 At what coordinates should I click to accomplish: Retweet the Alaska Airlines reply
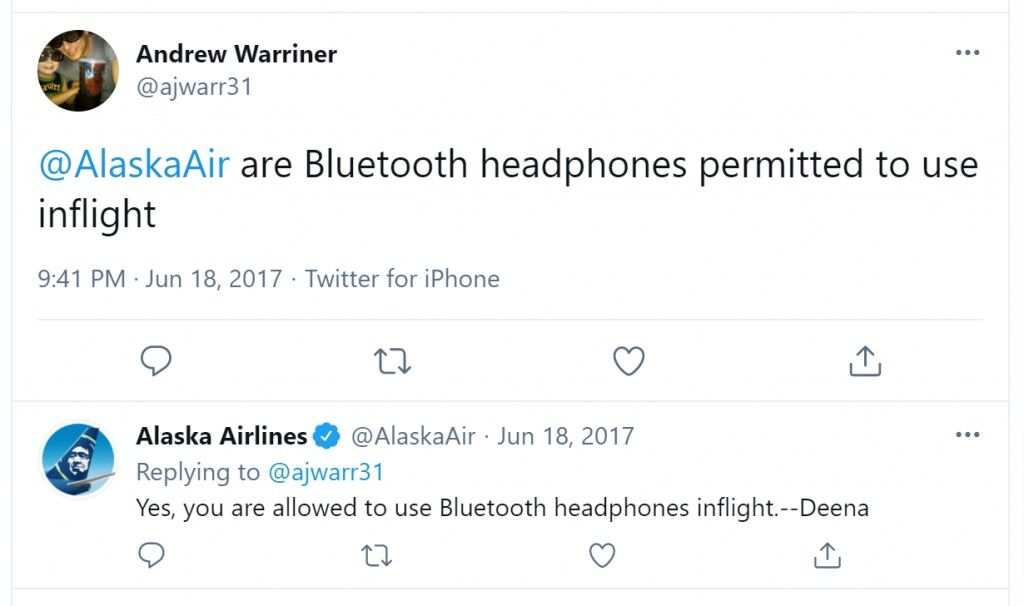[377, 556]
